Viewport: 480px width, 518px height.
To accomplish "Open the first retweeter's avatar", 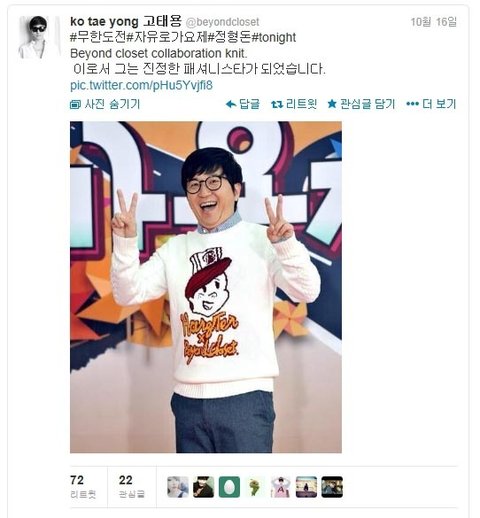I will pos(178,487).
